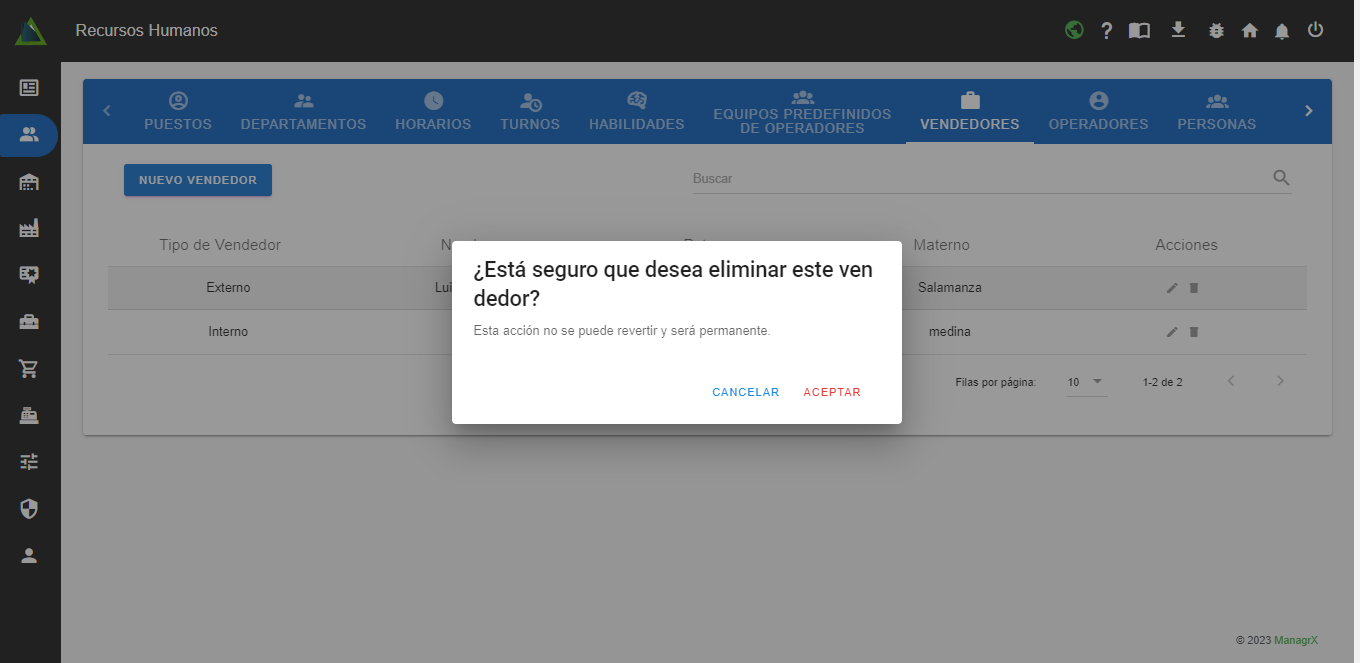
Task: Edit the medina vendor row pencil icon
Action: coord(1172,332)
